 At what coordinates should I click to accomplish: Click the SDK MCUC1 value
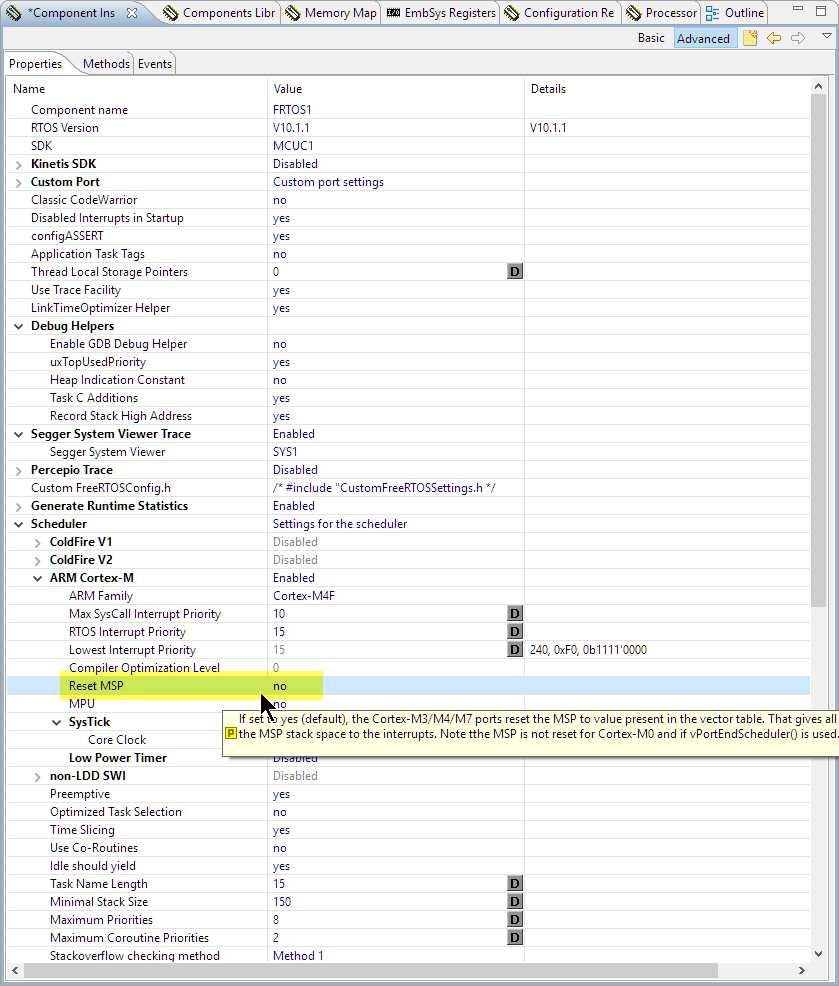pos(293,146)
